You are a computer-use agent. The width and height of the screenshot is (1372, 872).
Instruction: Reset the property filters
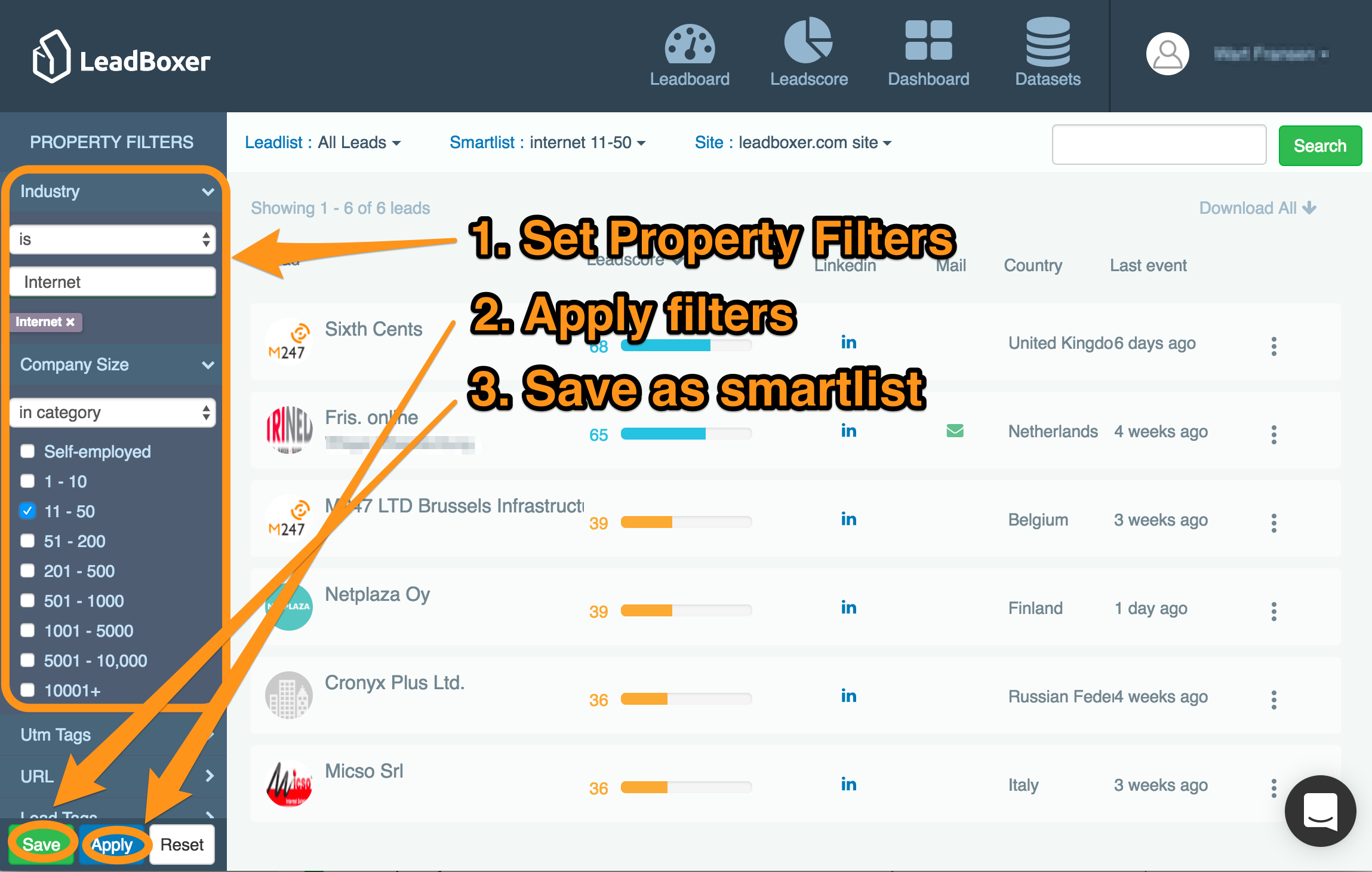pyautogui.click(x=182, y=845)
